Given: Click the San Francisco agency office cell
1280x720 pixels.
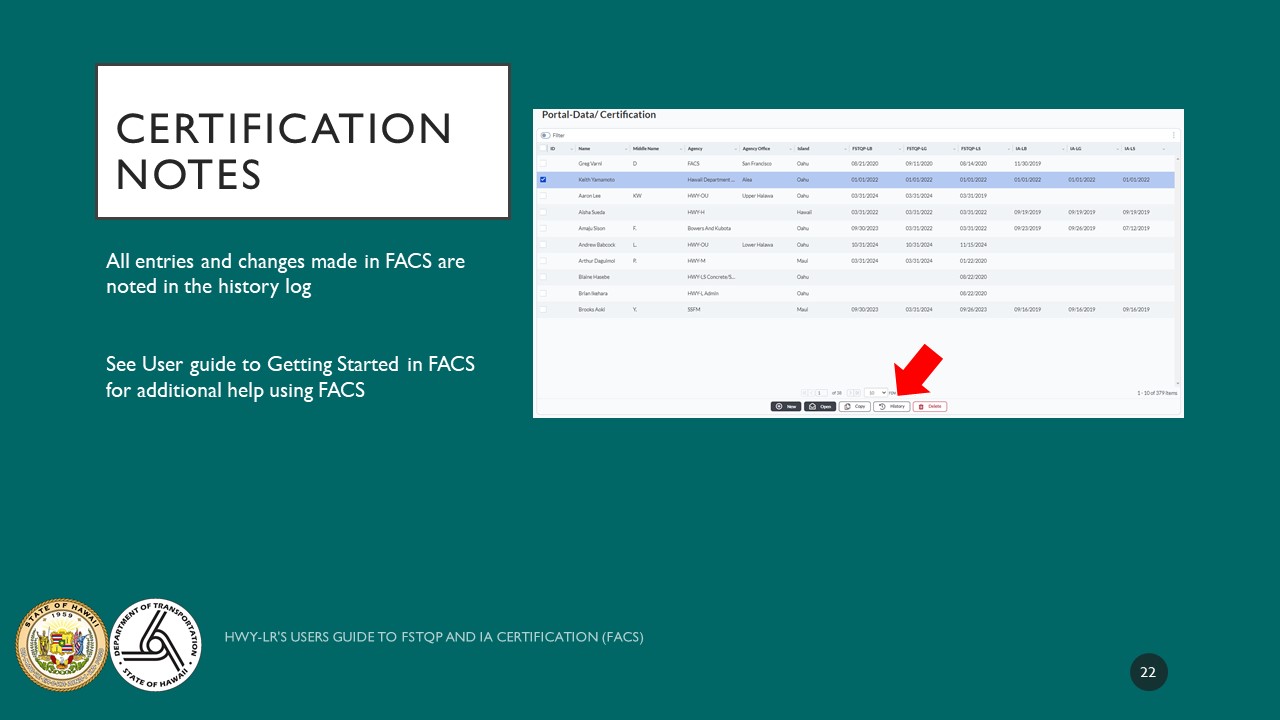Looking at the screenshot, I should [x=757, y=163].
